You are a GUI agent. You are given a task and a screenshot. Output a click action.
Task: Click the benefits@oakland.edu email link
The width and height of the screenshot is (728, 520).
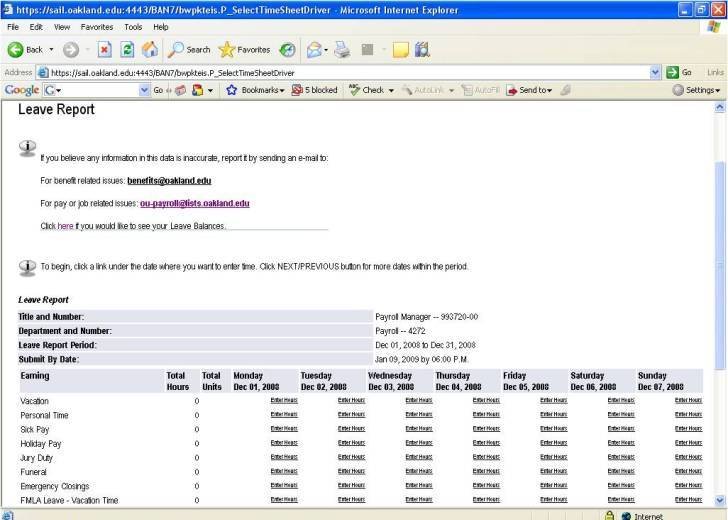point(169,181)
